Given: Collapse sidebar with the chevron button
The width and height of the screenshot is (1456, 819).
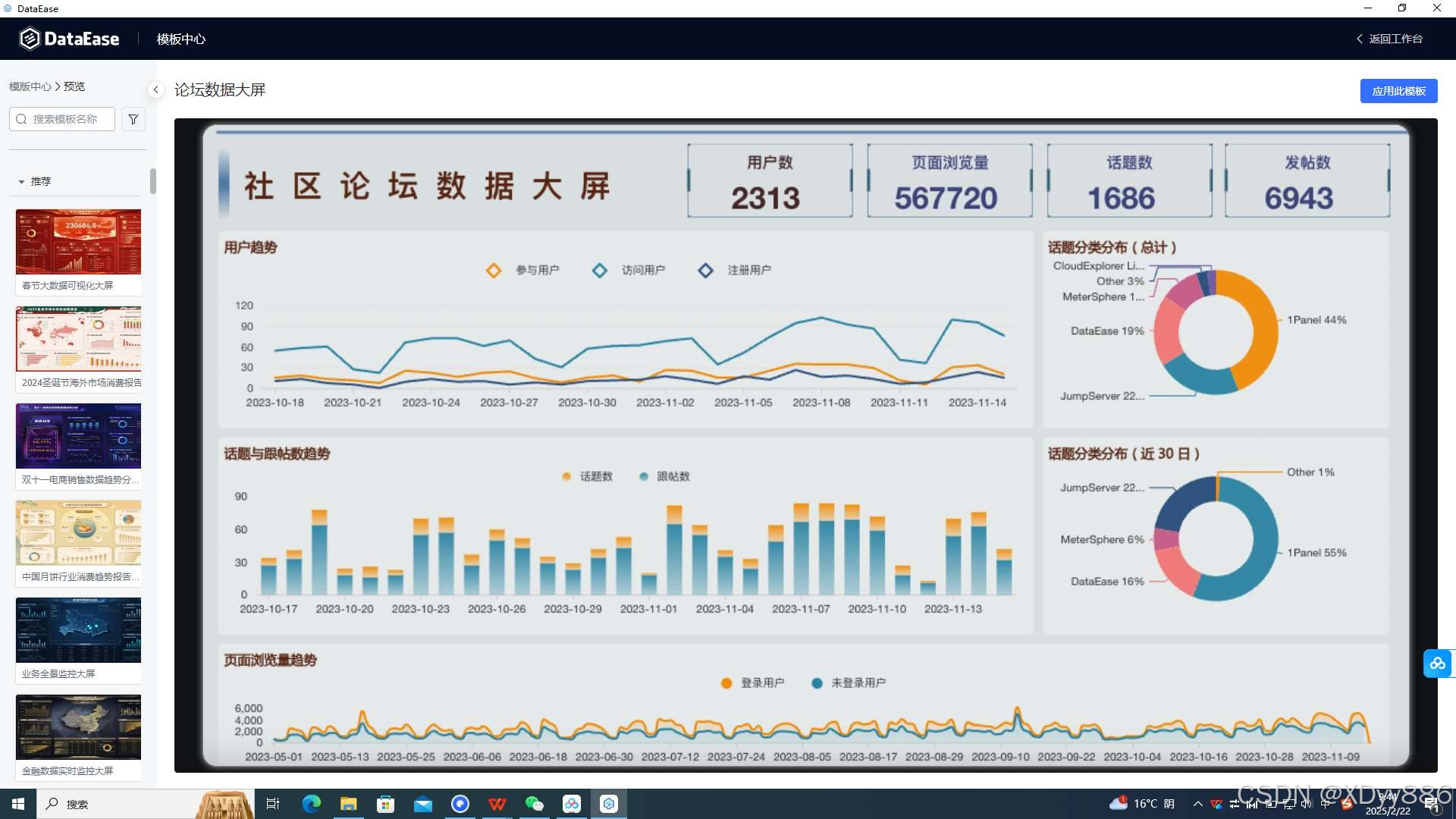Looking at the screenshot, I should tap(156, 89).
